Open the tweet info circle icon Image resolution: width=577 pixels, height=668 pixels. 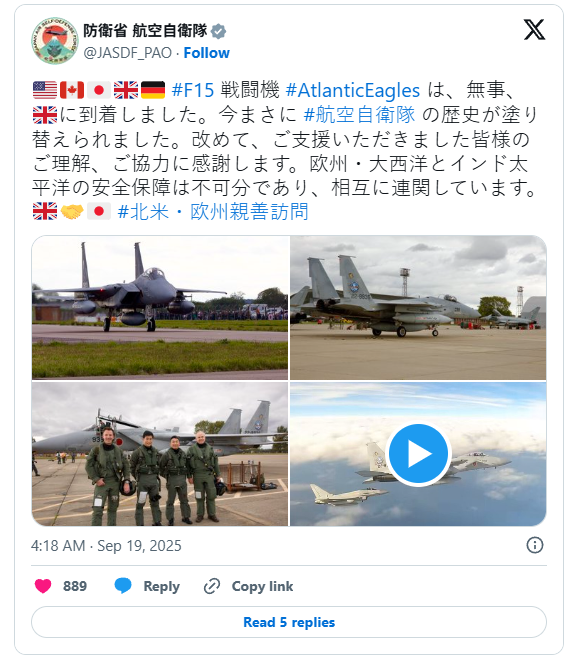pyautogui.click(x=535, y=545)
